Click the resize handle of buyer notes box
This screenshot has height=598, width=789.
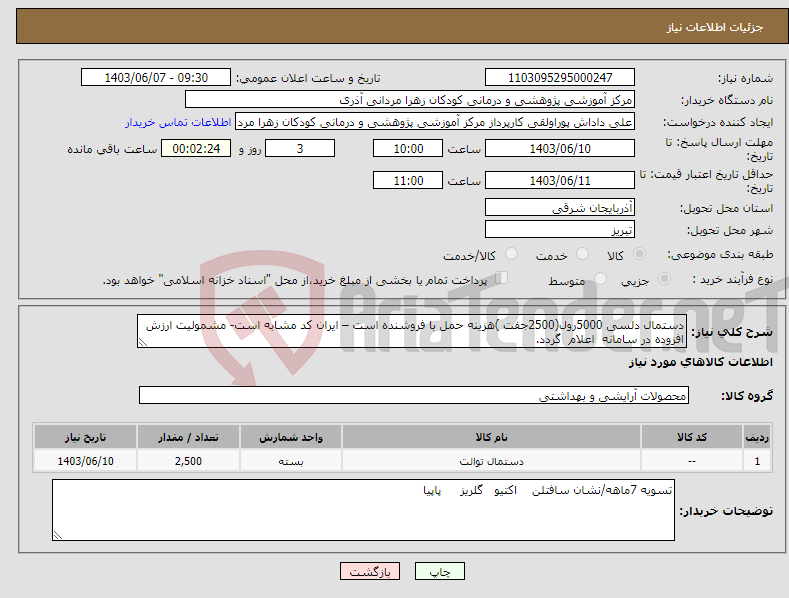(58, 535)
